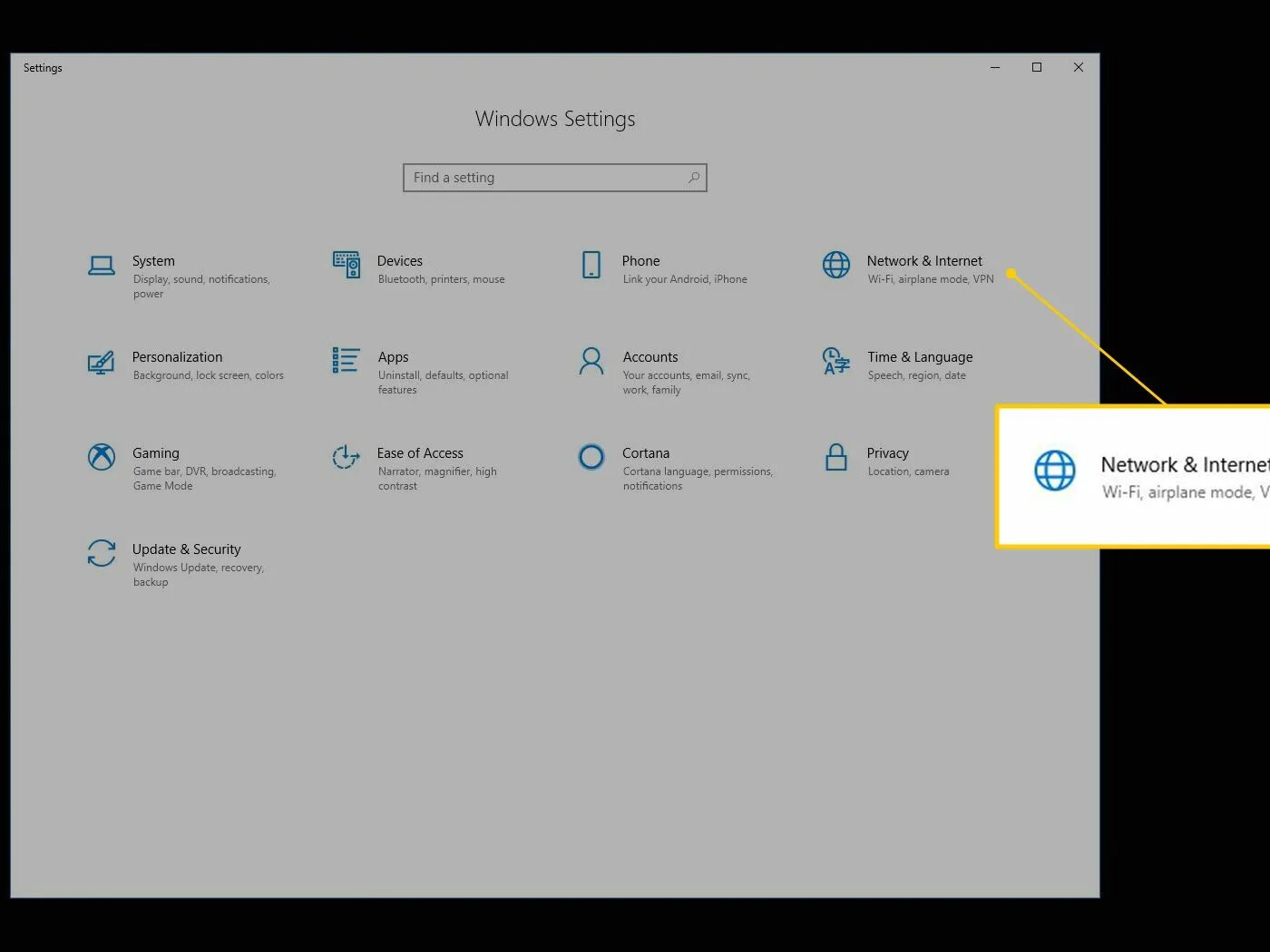Viewport: 1270px width, 952px height.
Task: Open the Apps list icon
Action: [347, 361]
